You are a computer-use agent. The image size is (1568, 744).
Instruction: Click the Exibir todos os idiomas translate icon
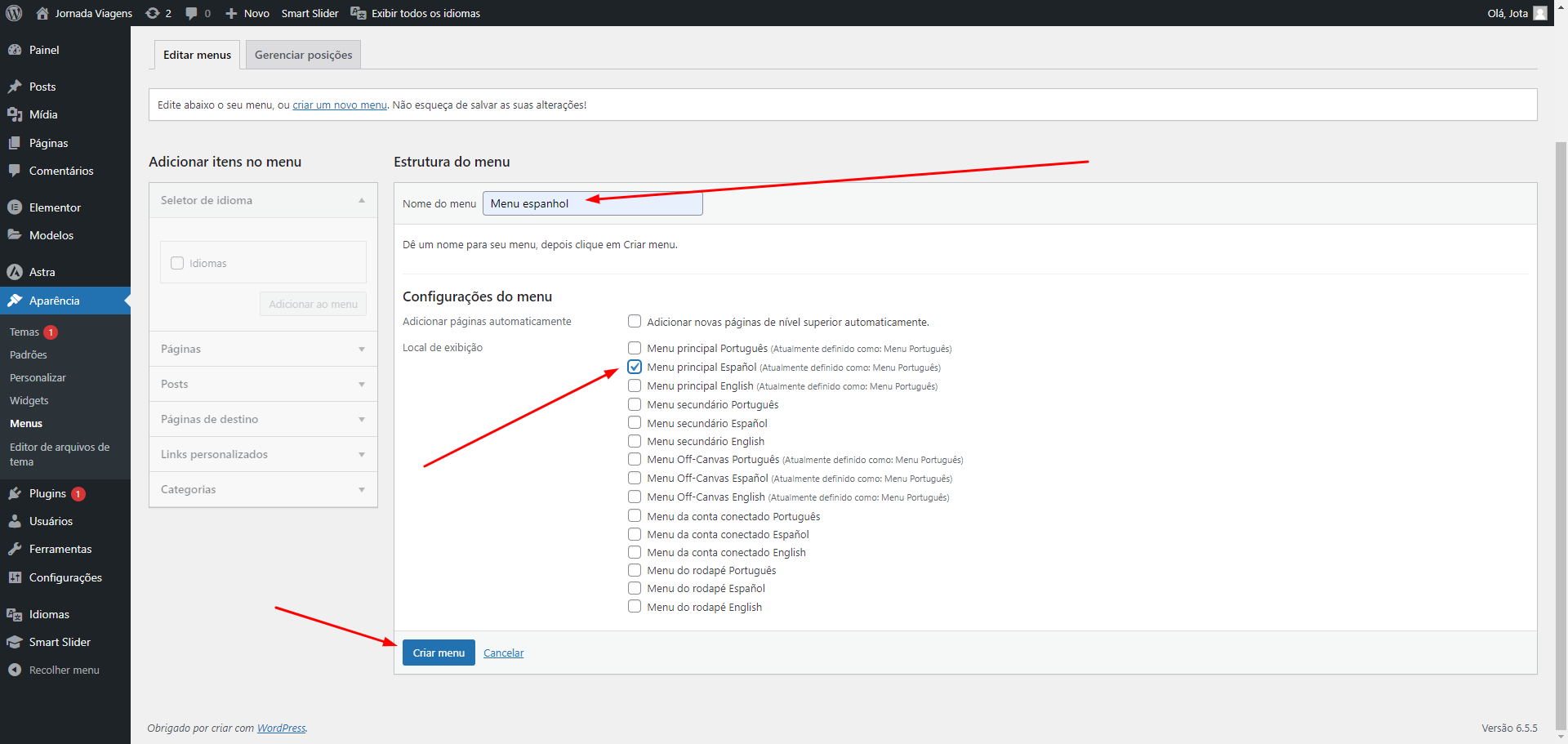(x=358, y=13)
